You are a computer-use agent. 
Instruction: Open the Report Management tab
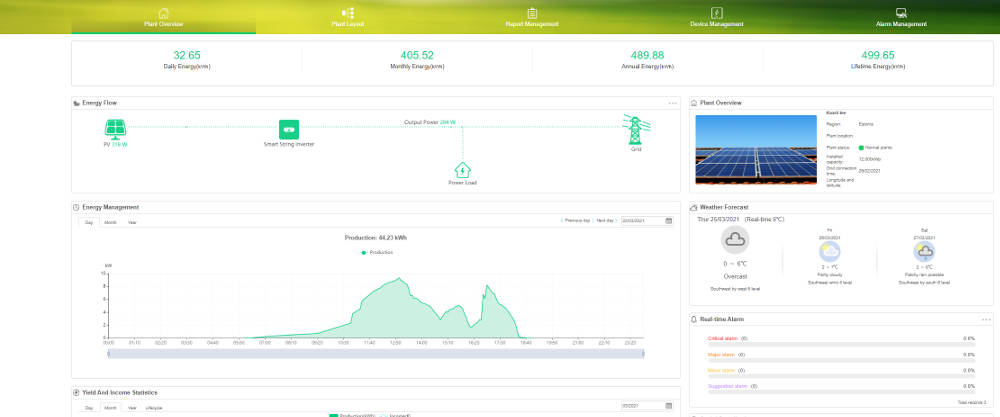[x=532, y=17]
